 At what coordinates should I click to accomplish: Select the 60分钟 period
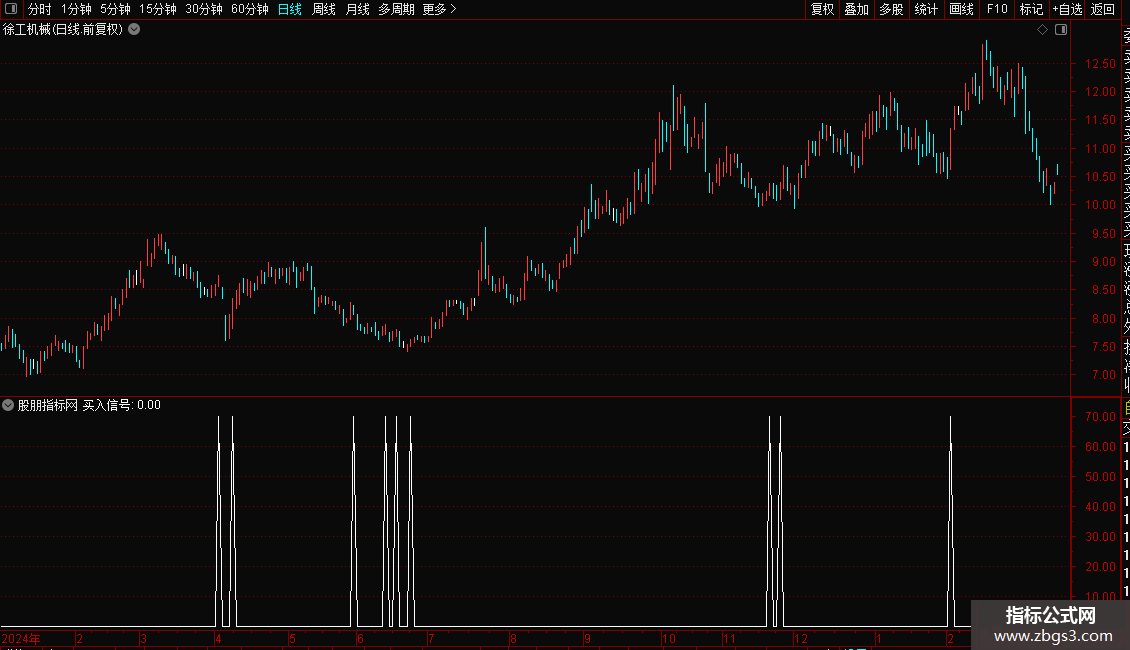(250, 9)
